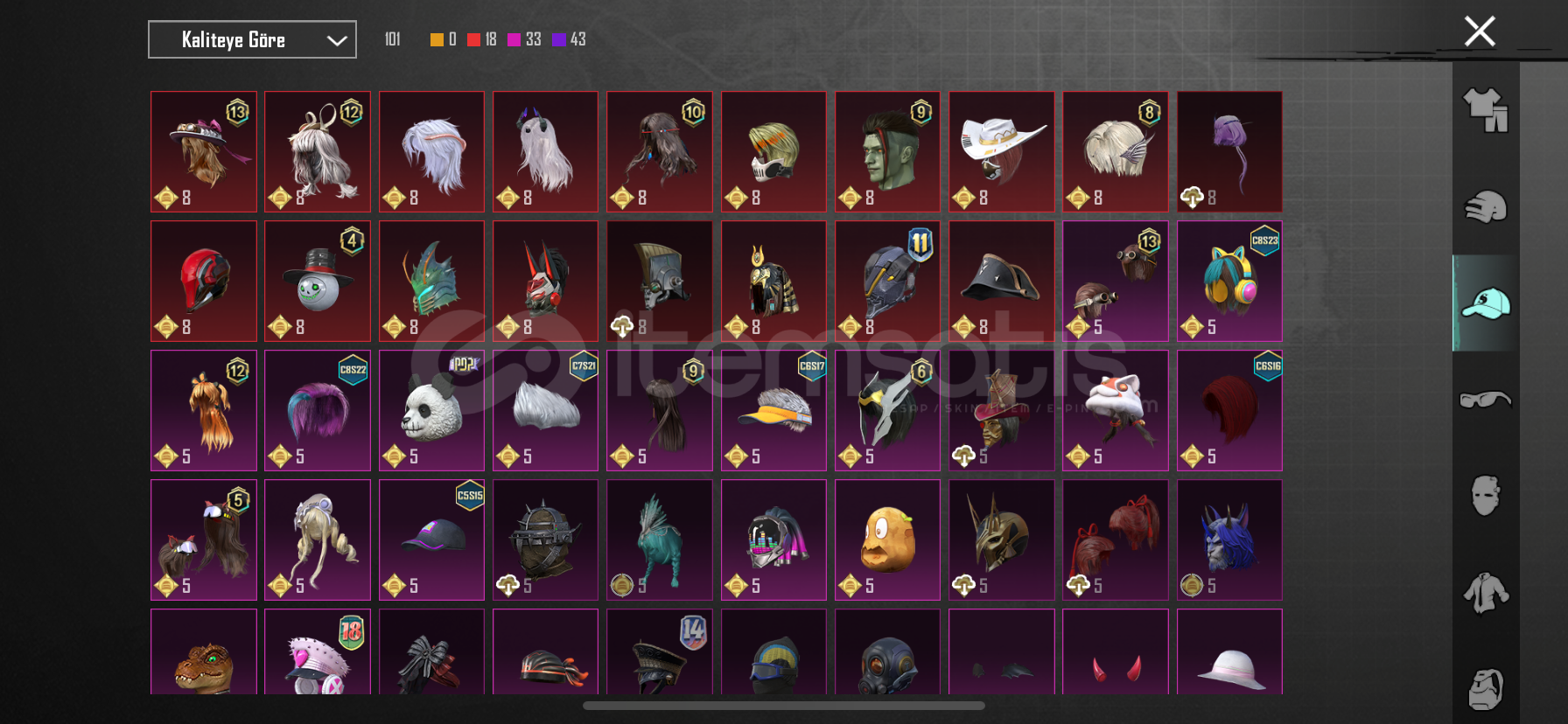The width and height of the screenshot is (1568, 724).
Task: Select the jacket category icon
Action: click(x=1486, y=593)
